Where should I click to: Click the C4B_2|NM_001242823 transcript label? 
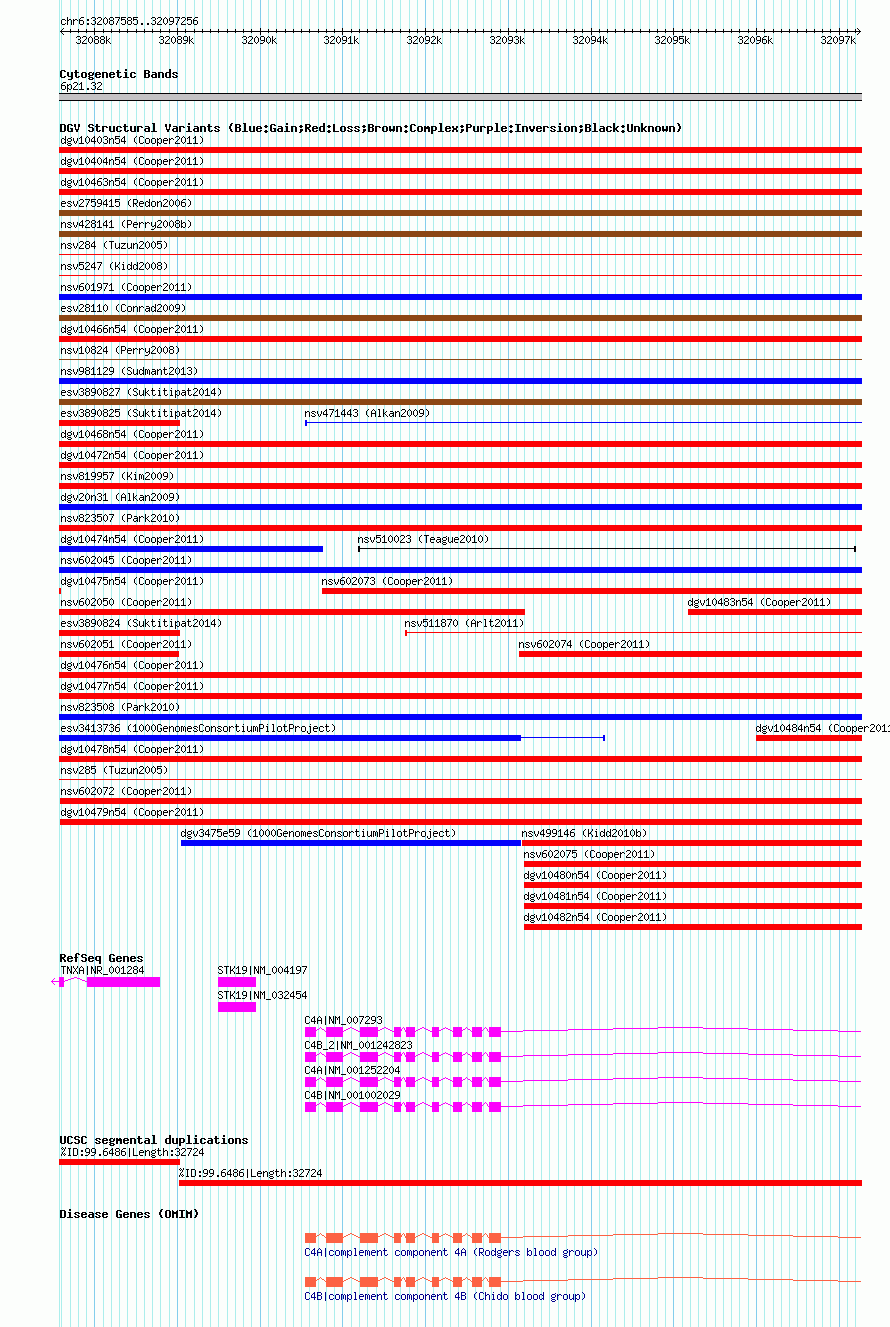pos(359,1045)
